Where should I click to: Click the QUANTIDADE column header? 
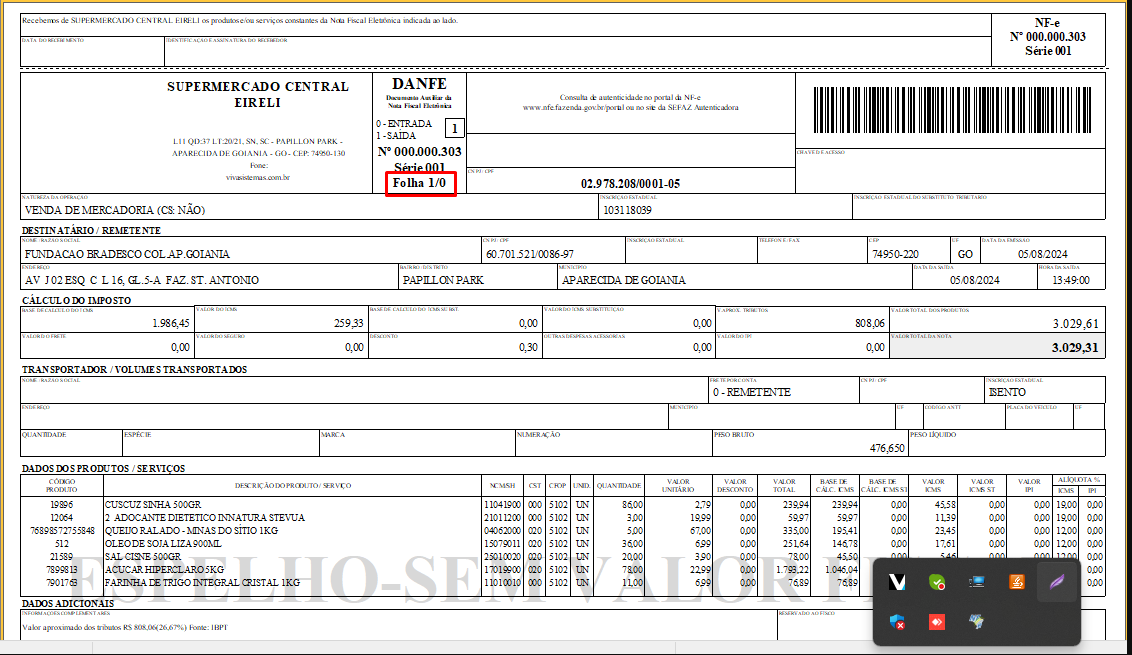coord(619,485)
